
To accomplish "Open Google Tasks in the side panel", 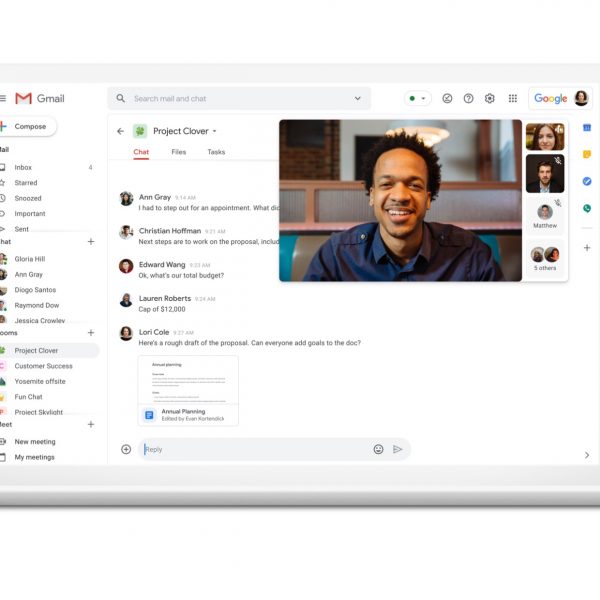I will [587, 181].
